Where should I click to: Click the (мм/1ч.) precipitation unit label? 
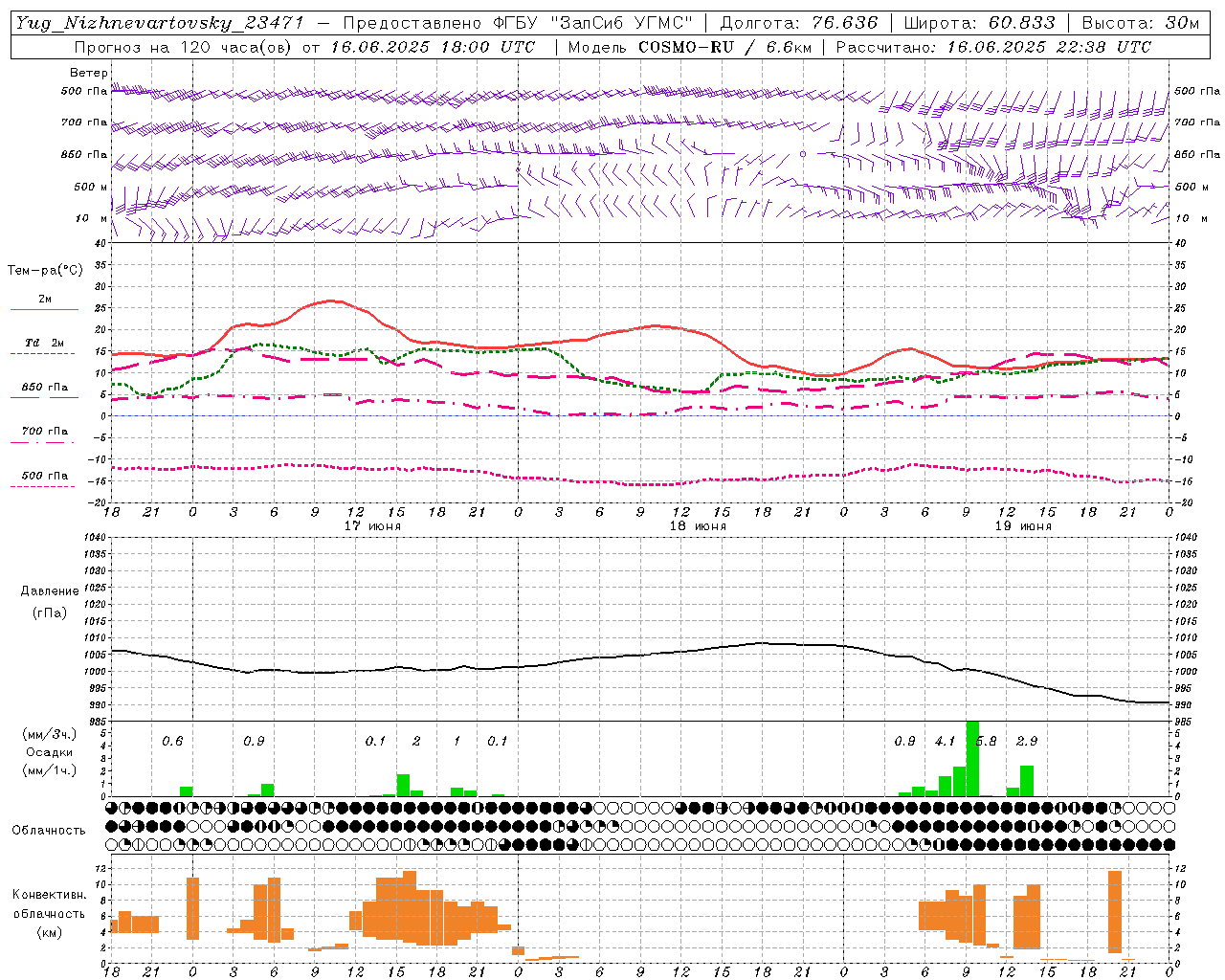point(49,770)
